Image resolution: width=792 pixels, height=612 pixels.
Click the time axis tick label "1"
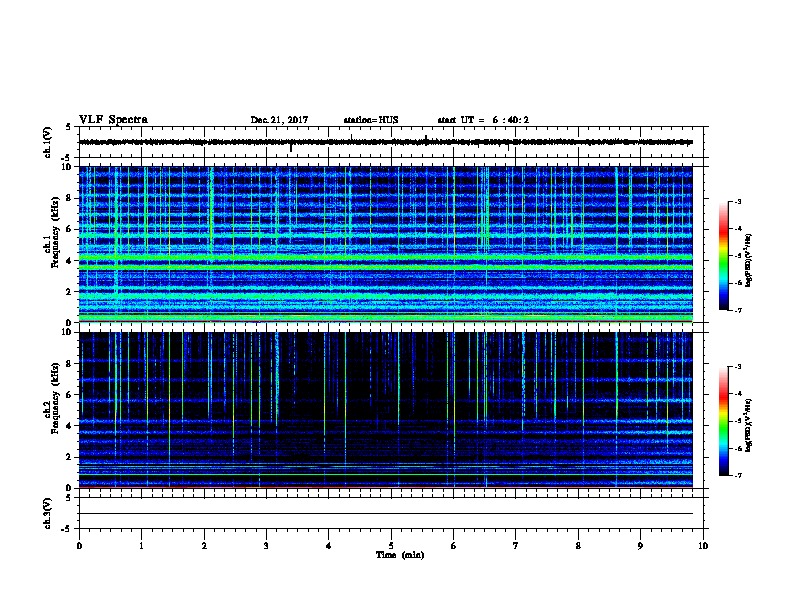point(141,546)
